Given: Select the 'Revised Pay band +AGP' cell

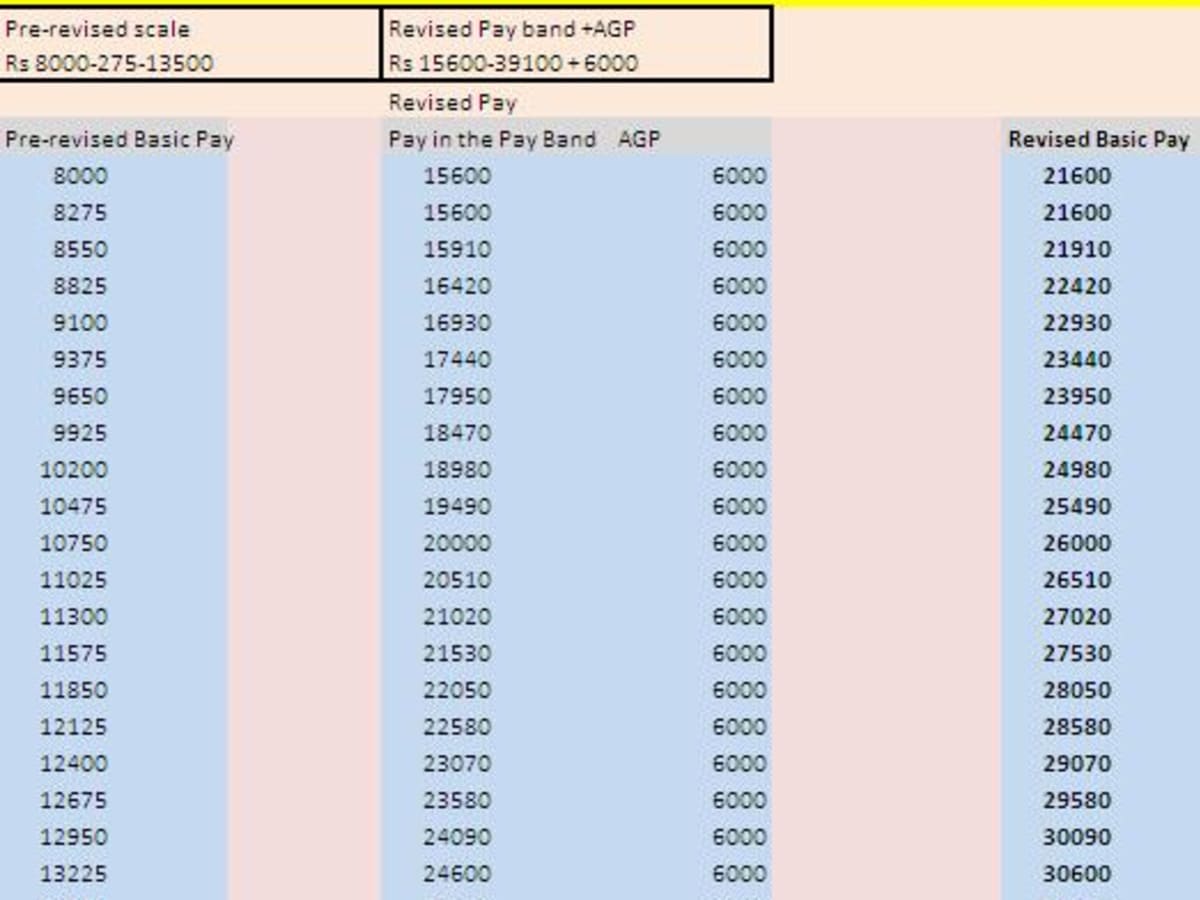Looking at the screenshot, I should point(512,29).
